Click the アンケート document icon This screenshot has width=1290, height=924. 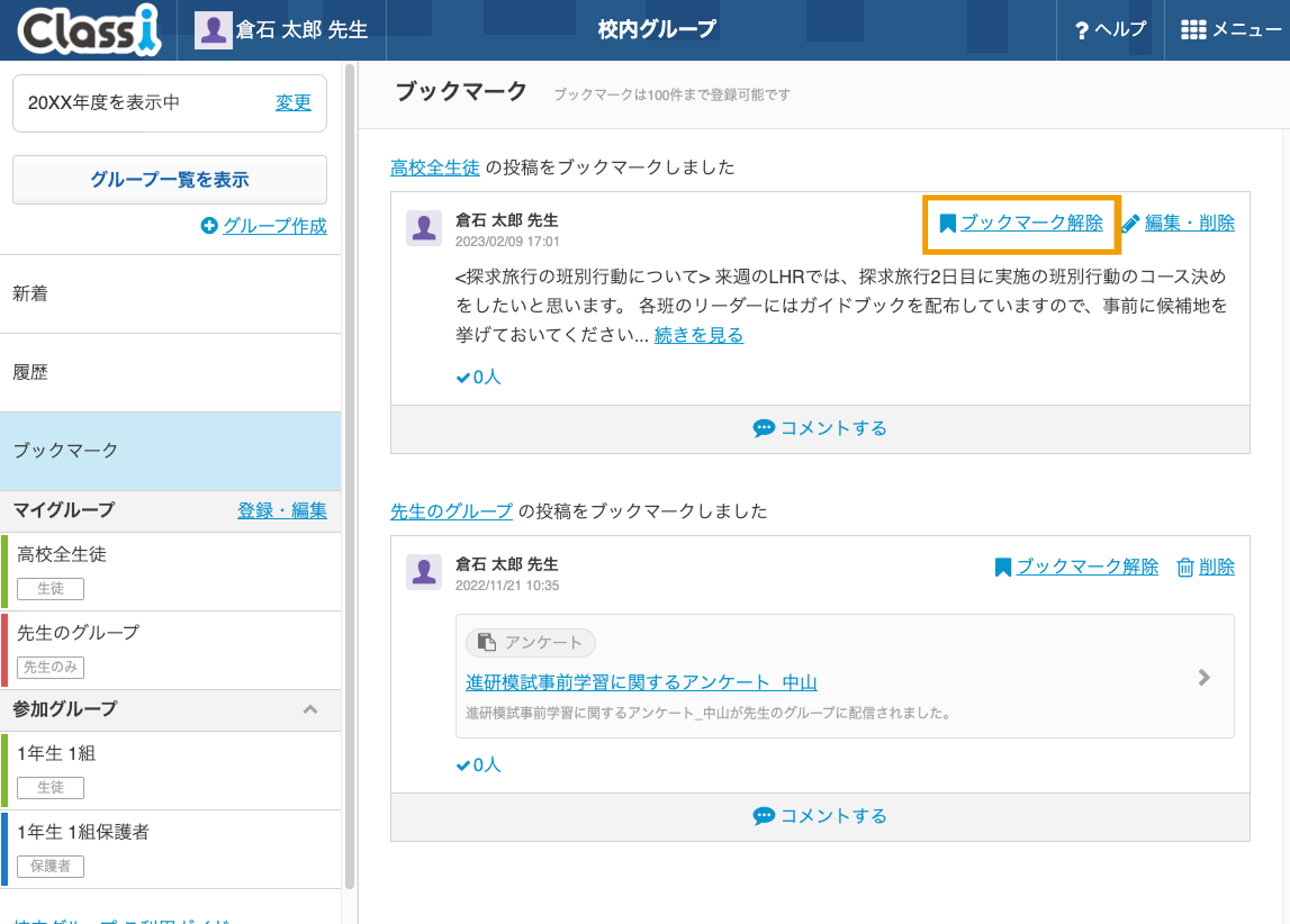[x=487, y=643]
